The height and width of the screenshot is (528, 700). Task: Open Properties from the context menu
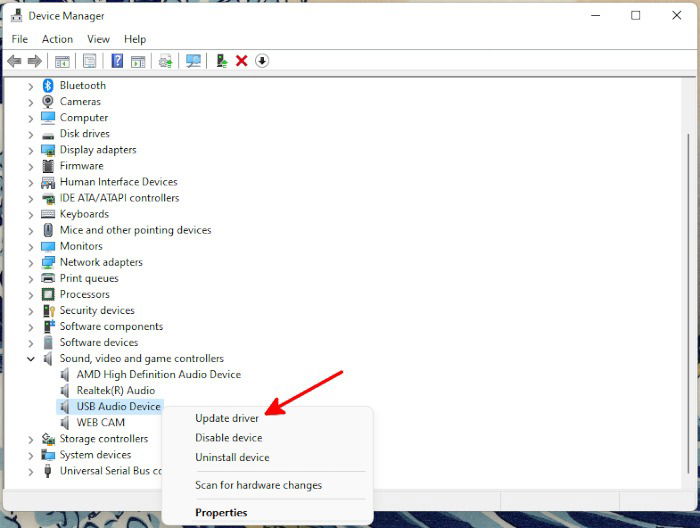pos(221,513)
